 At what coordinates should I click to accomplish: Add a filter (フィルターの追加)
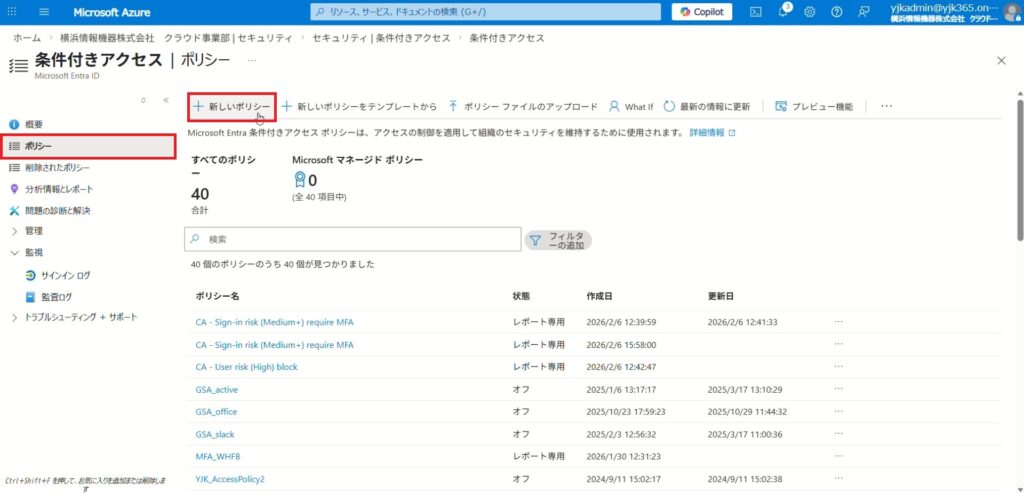[x=558, y=240]
